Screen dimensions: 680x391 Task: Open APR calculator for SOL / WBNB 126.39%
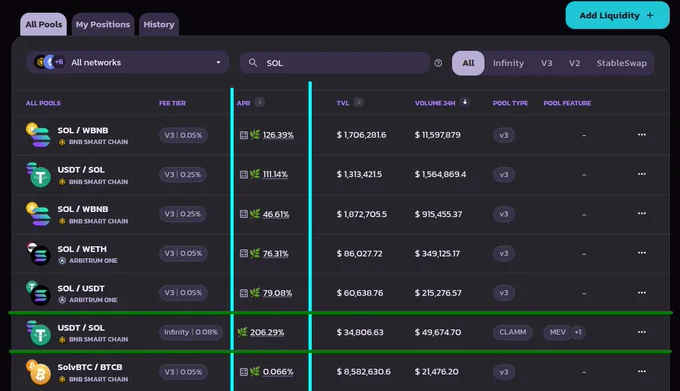(244, 135)
